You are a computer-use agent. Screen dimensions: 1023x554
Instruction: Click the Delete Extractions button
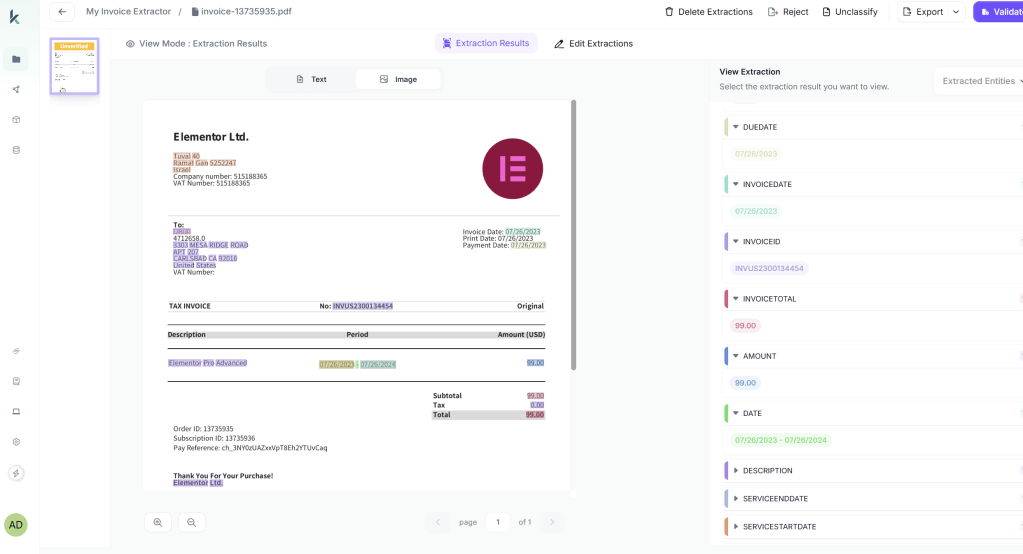[x=709, y=12]
